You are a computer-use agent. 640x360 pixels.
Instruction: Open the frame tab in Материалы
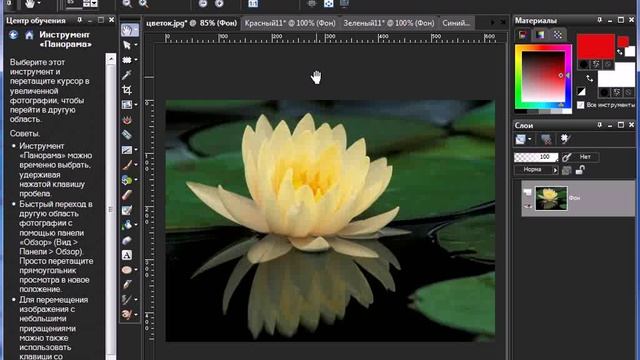coord(523,35)
